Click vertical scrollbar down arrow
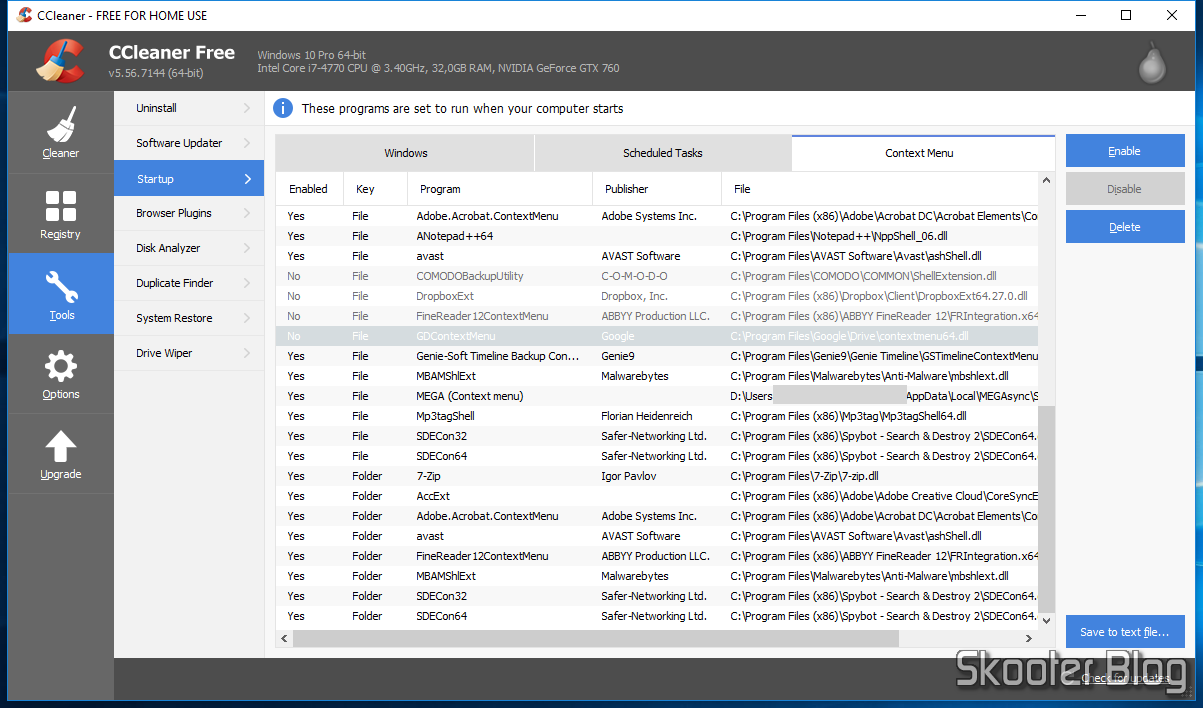 pyautogui.click(x=1047, y=621)
